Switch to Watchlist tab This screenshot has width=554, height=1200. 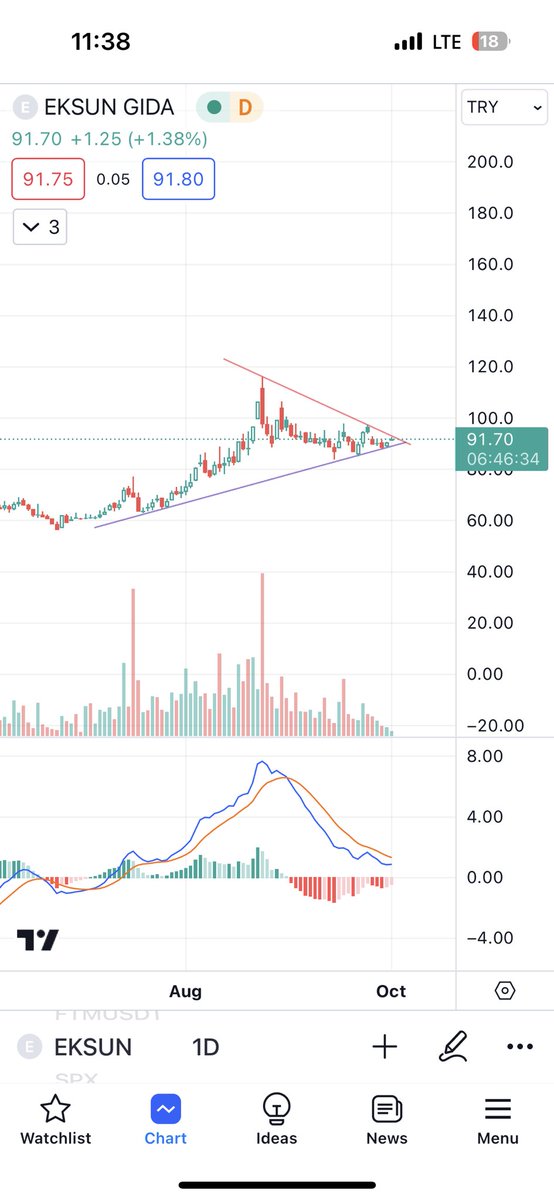(55, 1120)
